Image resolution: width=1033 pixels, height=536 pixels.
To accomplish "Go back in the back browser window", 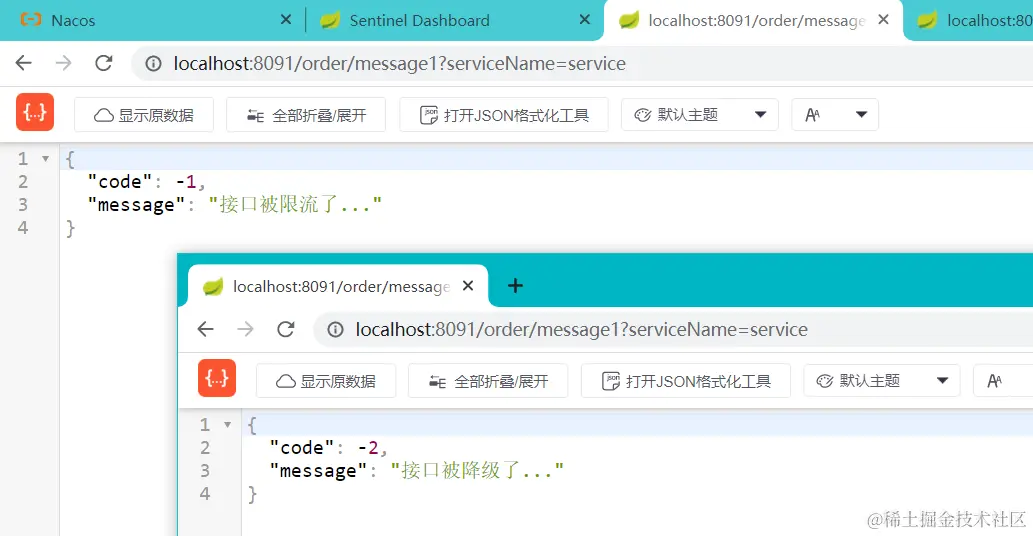I will coord(24,63).
